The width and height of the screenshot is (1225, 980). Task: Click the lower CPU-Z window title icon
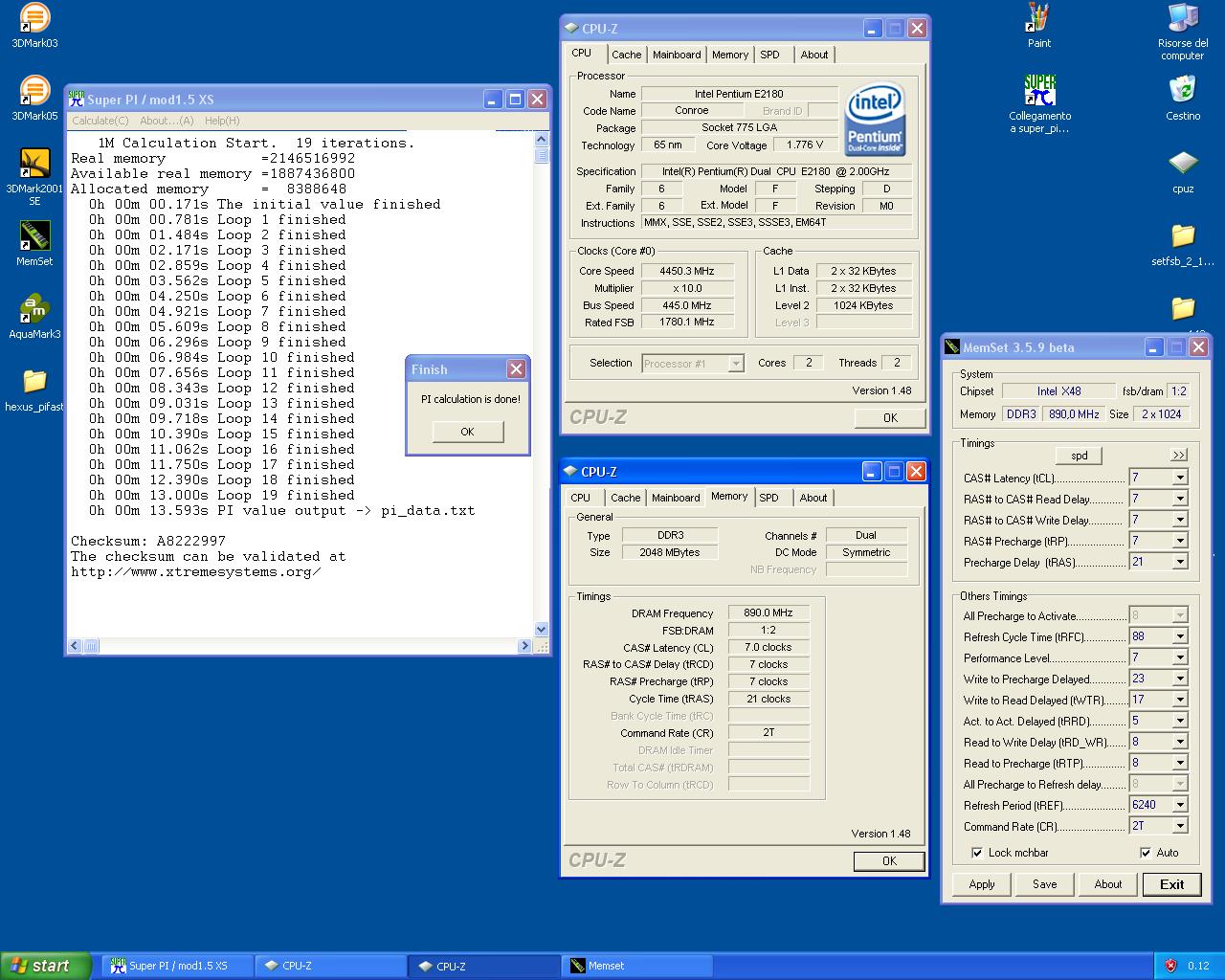click(571, 472)
